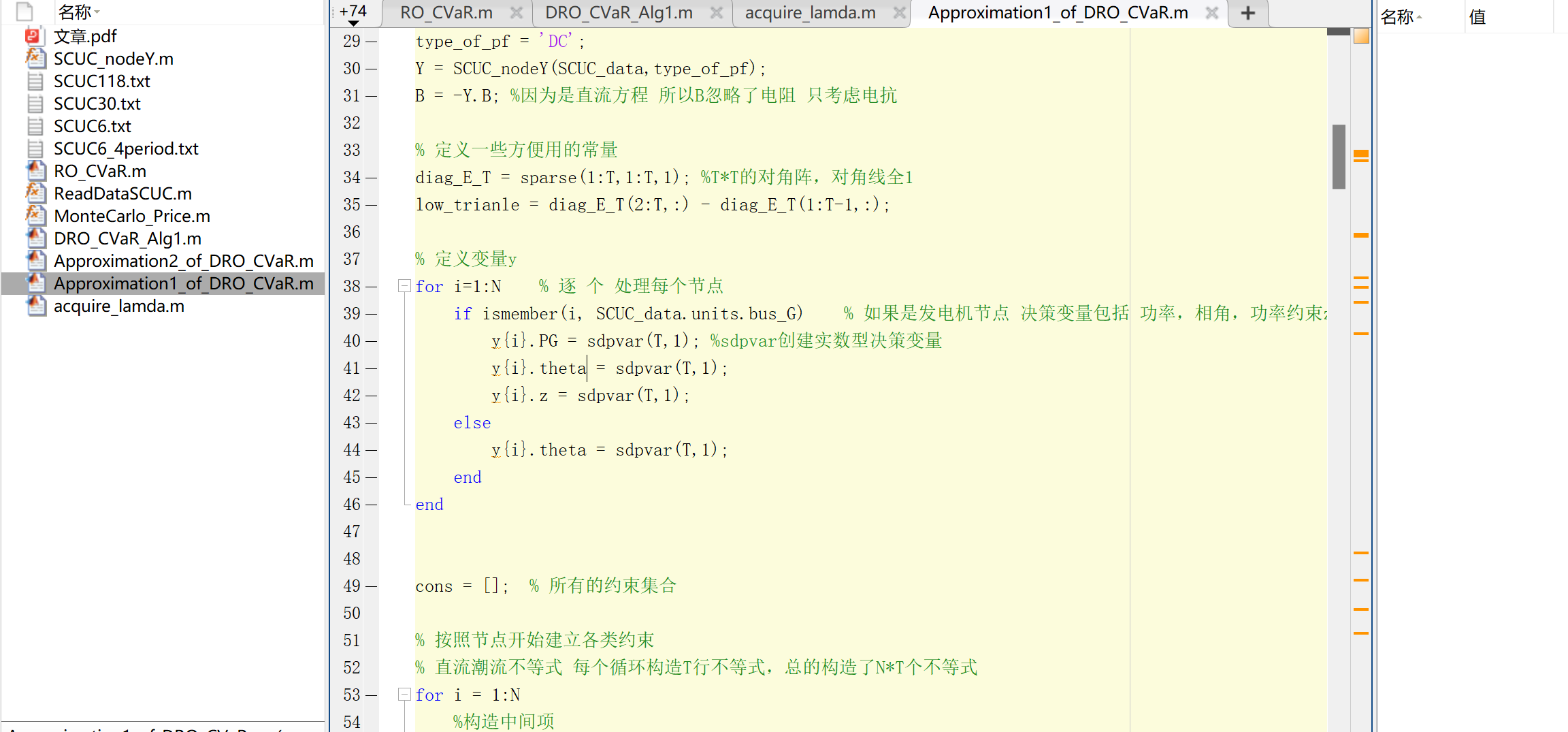
Task: Select file name ReadDataSCUC.m
Action: point(122,193)
